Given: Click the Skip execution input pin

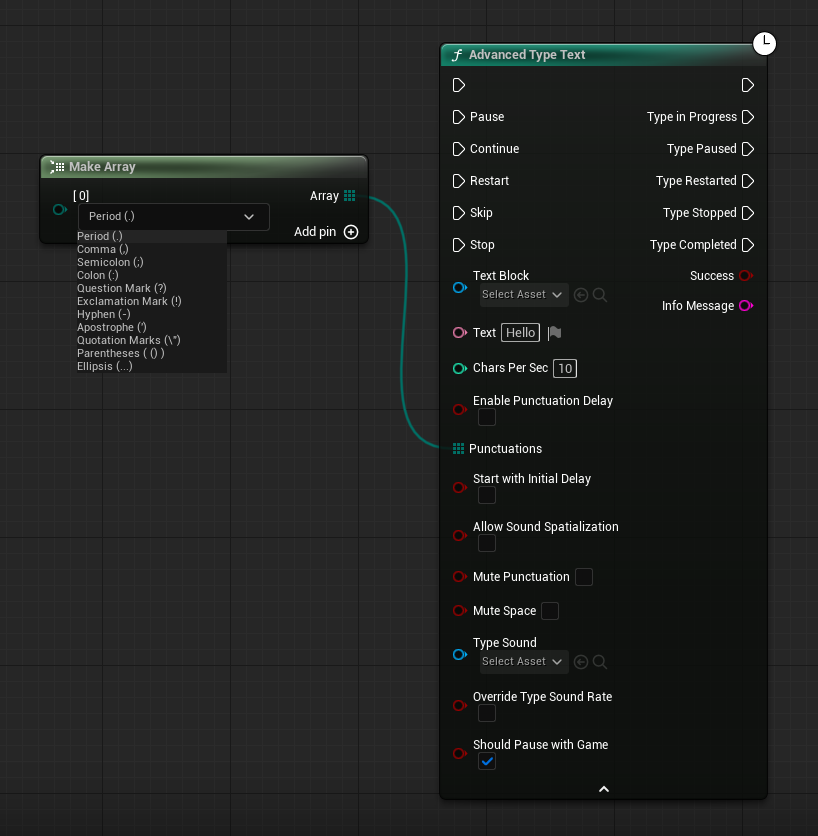Looking at the screenshot, I should click(x=459, y=213).
